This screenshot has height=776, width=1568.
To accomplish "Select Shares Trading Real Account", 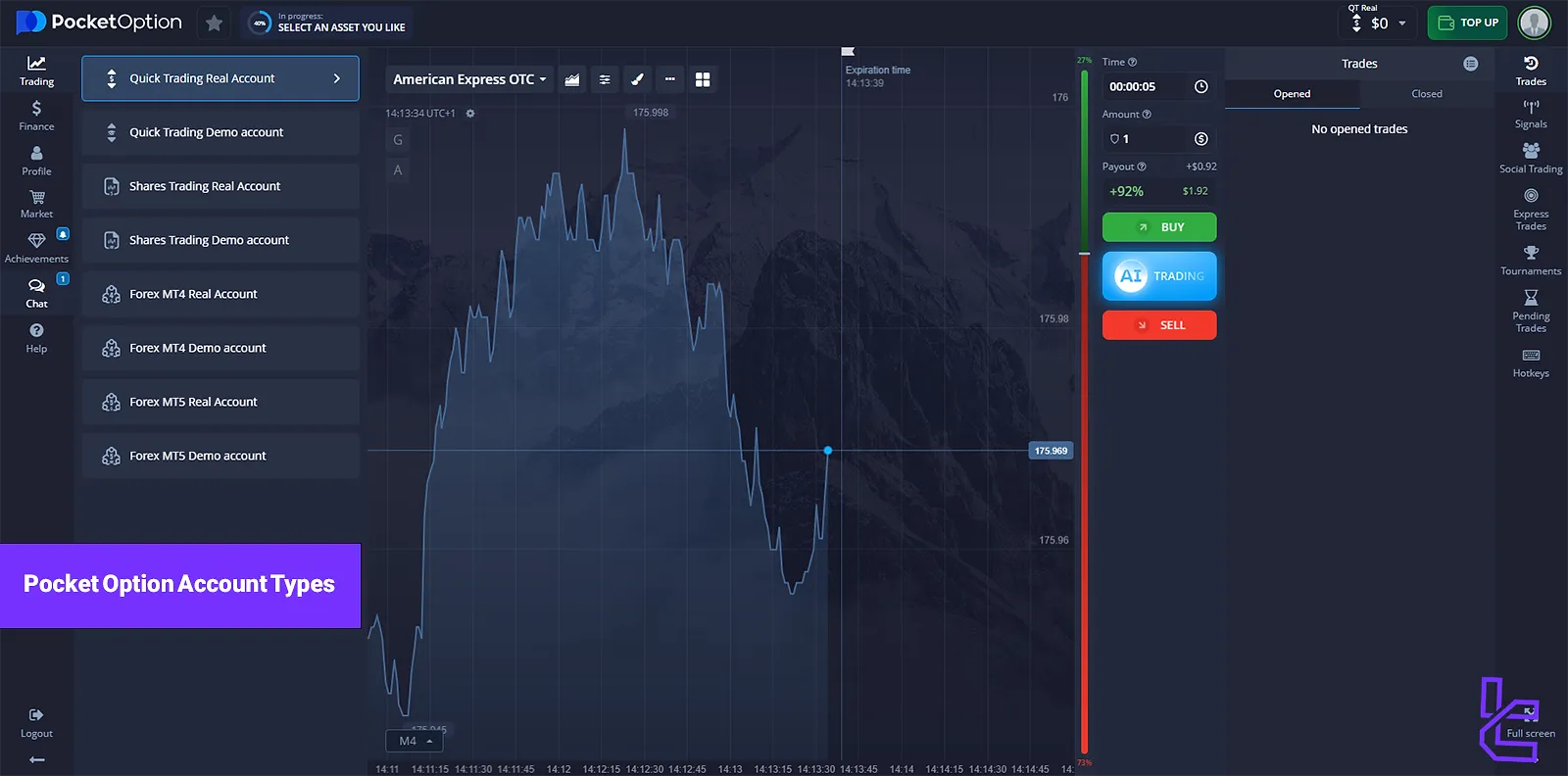I will click(220, 186).
